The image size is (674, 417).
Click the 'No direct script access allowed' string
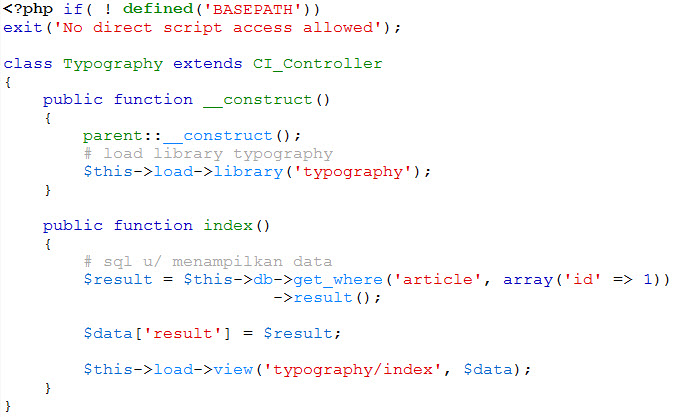click(218, 28)
